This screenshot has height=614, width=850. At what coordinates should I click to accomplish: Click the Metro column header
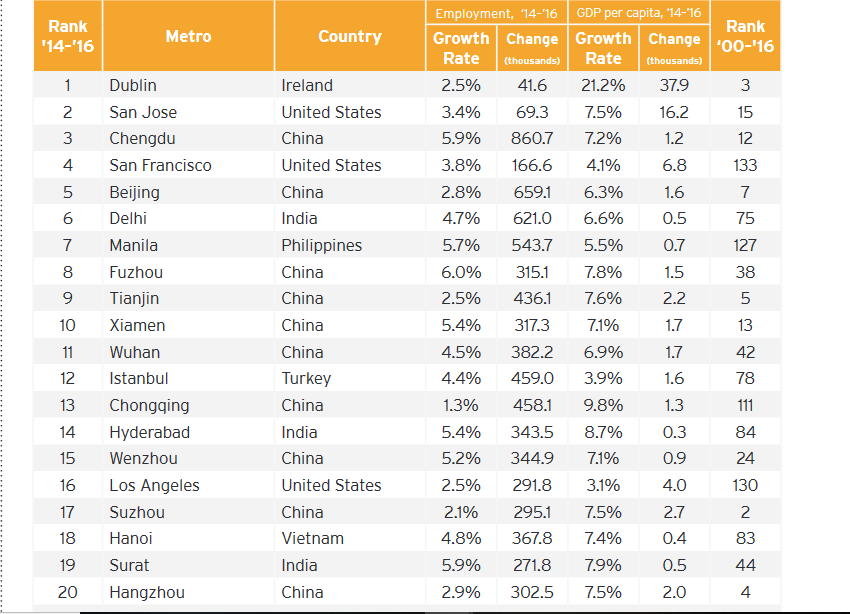188,36
